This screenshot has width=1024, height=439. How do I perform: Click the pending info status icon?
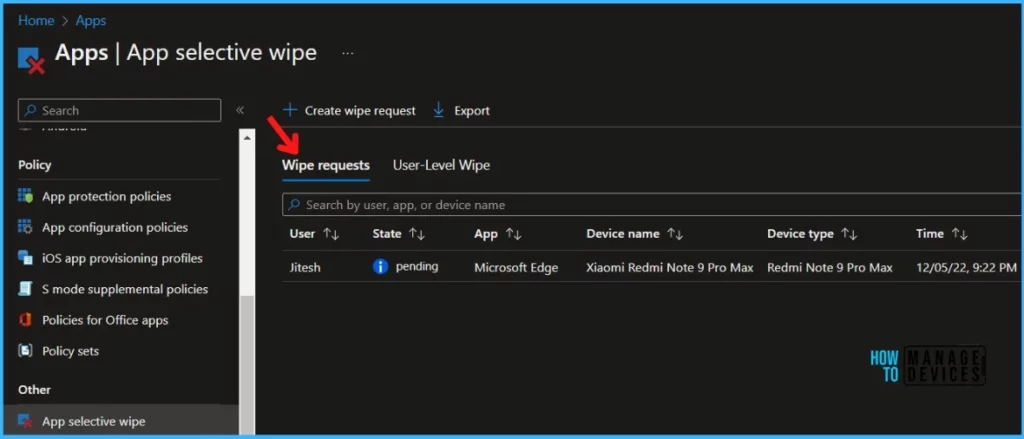tap(380, 267)
